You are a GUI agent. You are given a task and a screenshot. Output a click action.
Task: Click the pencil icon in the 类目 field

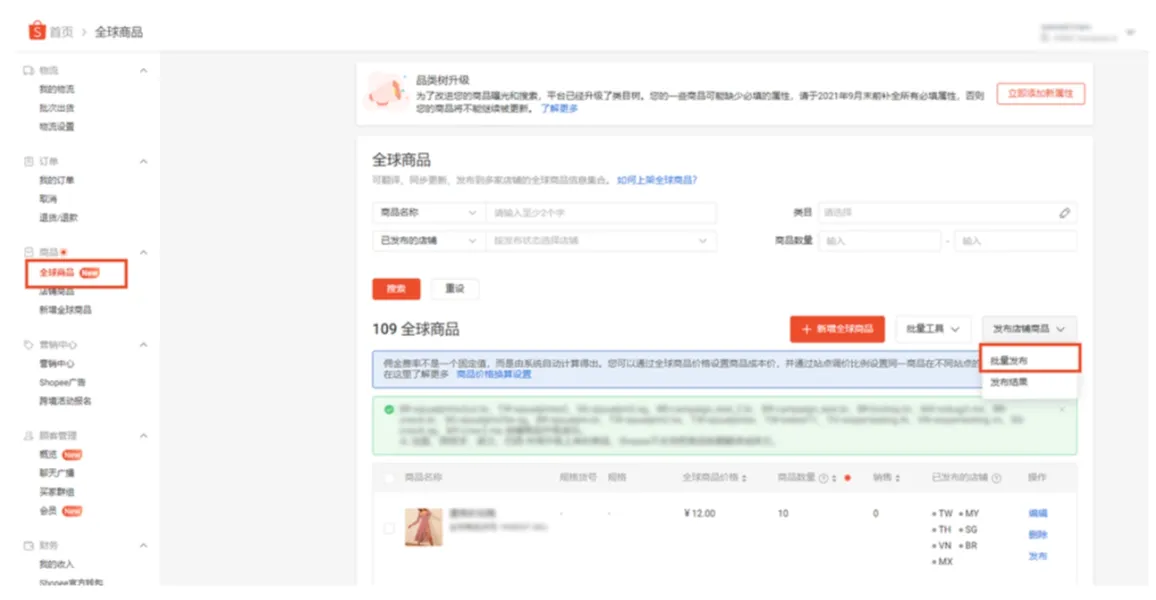1065,212
